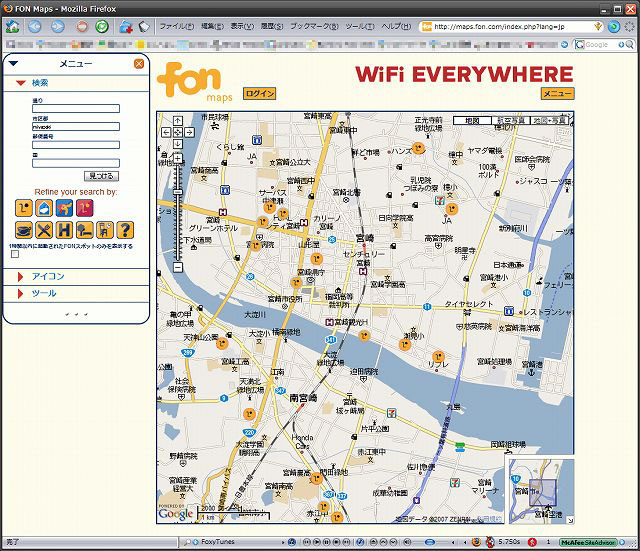This screenshot has width=640, height=551.
Task: Open the 表示 menu
Action: pyautogui.click(x=242, y=27)
